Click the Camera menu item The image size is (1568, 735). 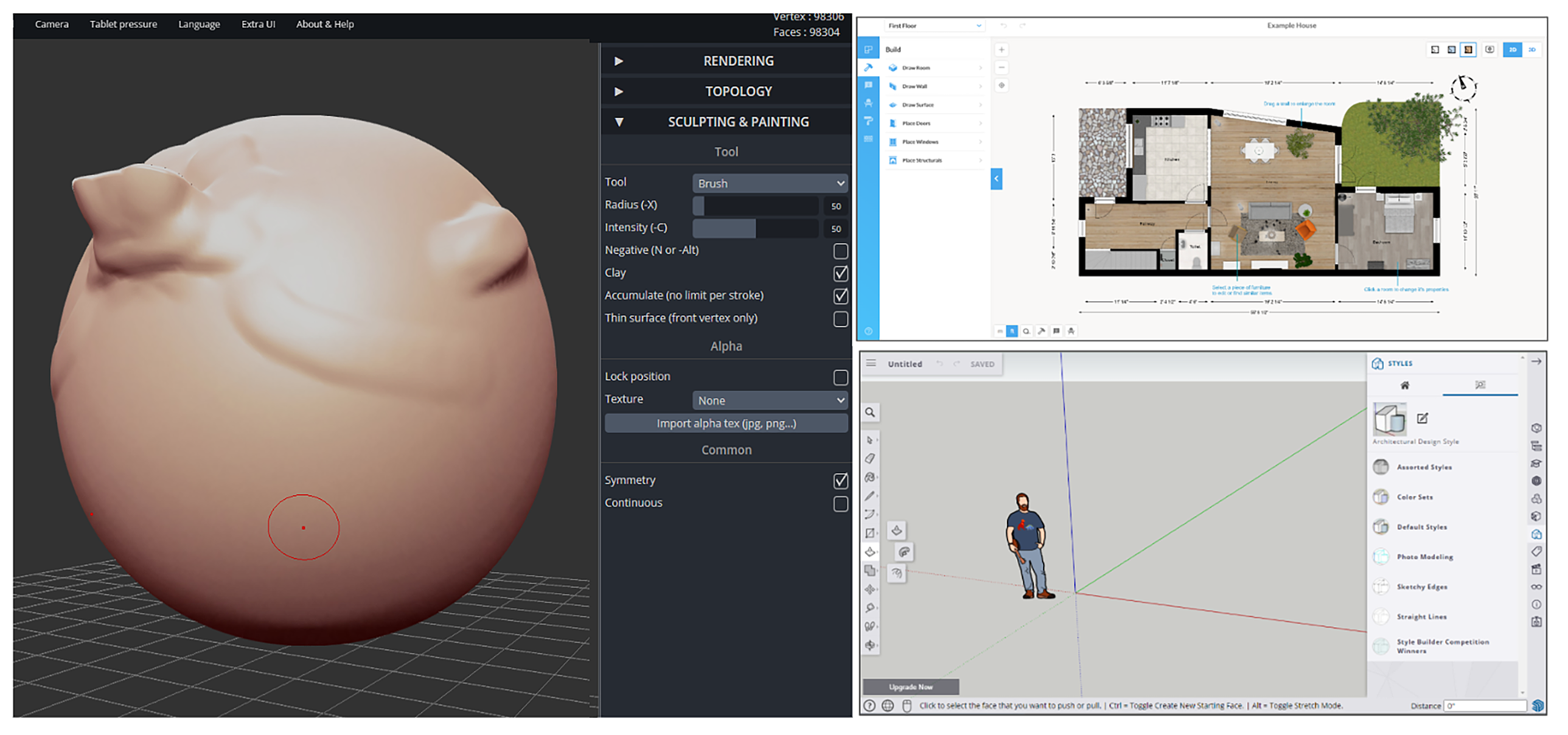pos(52,23)
